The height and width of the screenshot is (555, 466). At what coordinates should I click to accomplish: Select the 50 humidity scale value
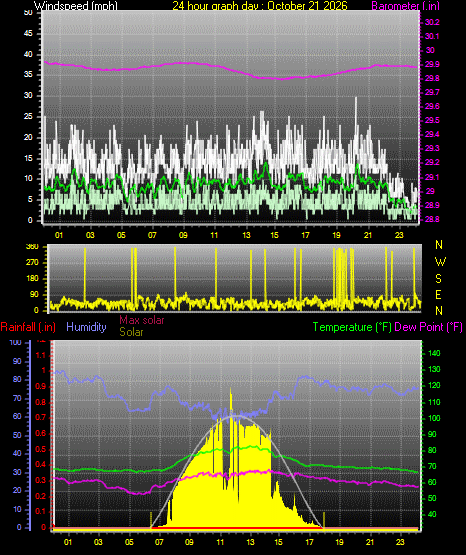[x=17, y=435]
